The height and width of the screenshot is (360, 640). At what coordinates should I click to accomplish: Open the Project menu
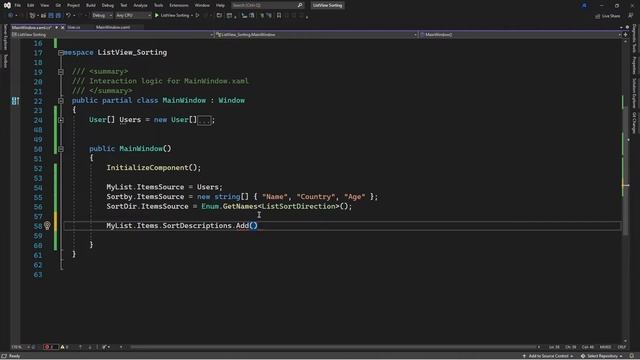click(73, 5)
